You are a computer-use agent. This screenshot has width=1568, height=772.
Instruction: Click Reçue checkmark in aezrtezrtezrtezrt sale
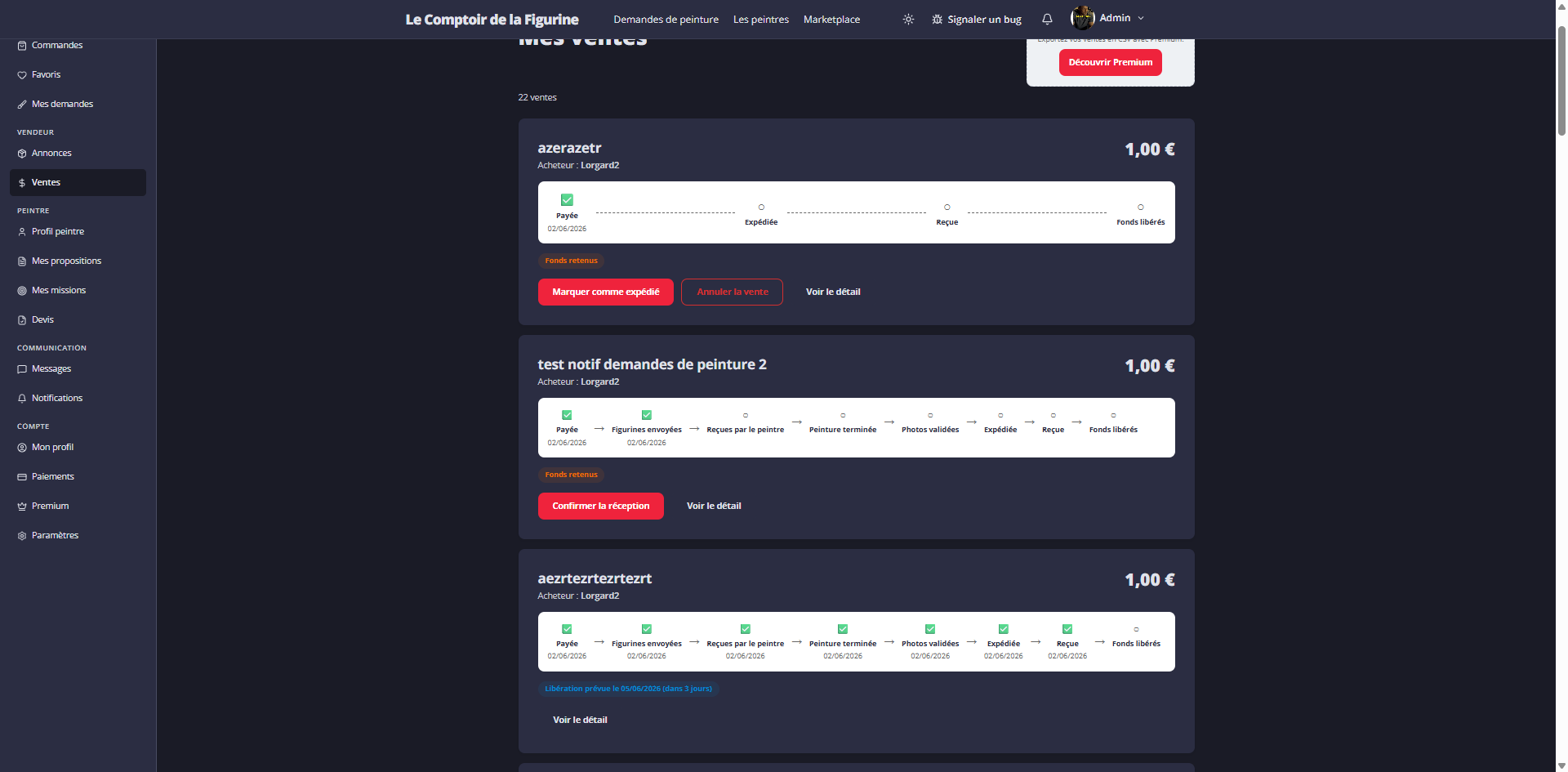point(1067,629)
